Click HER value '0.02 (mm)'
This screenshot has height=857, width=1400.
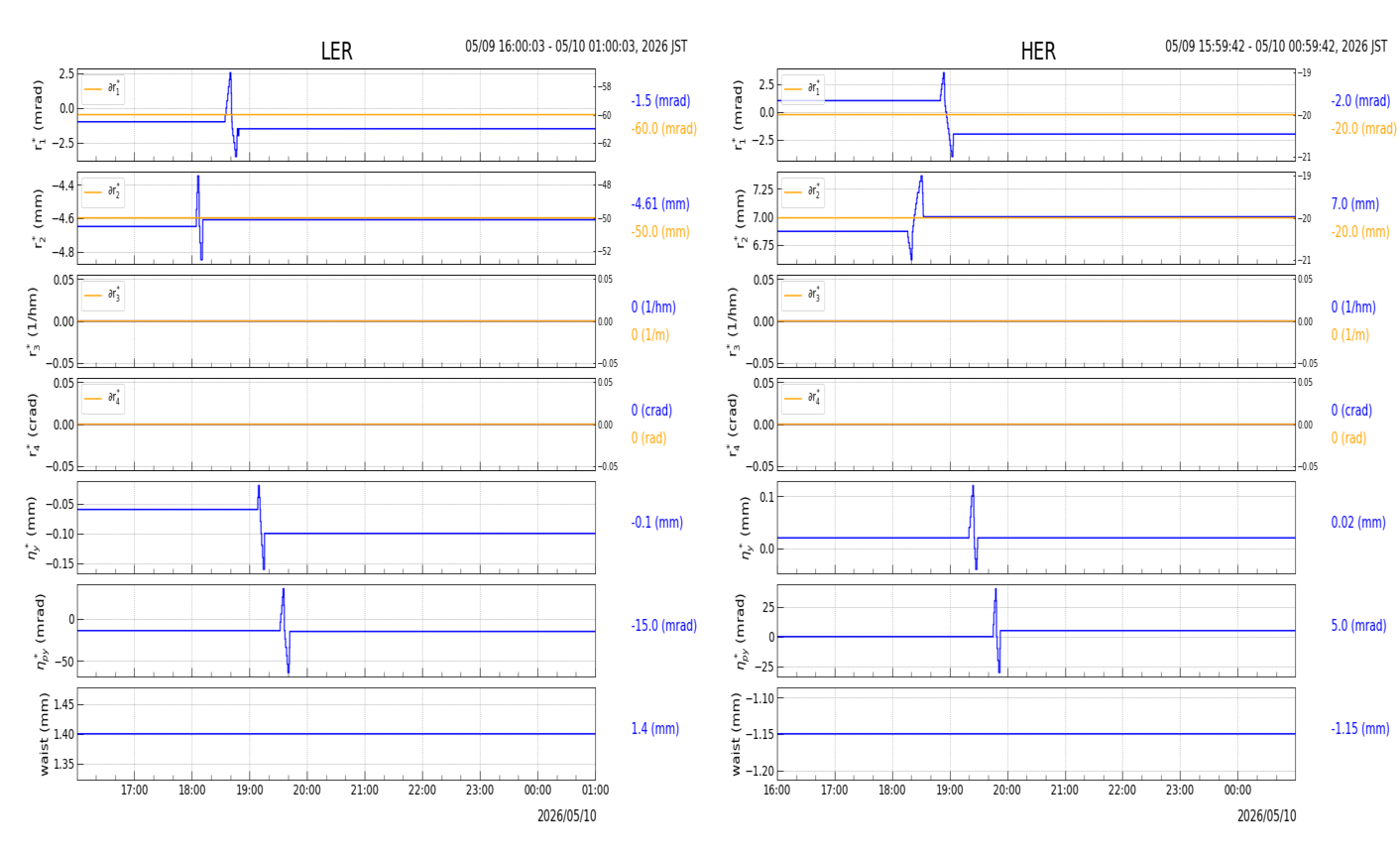[1358, 523]
